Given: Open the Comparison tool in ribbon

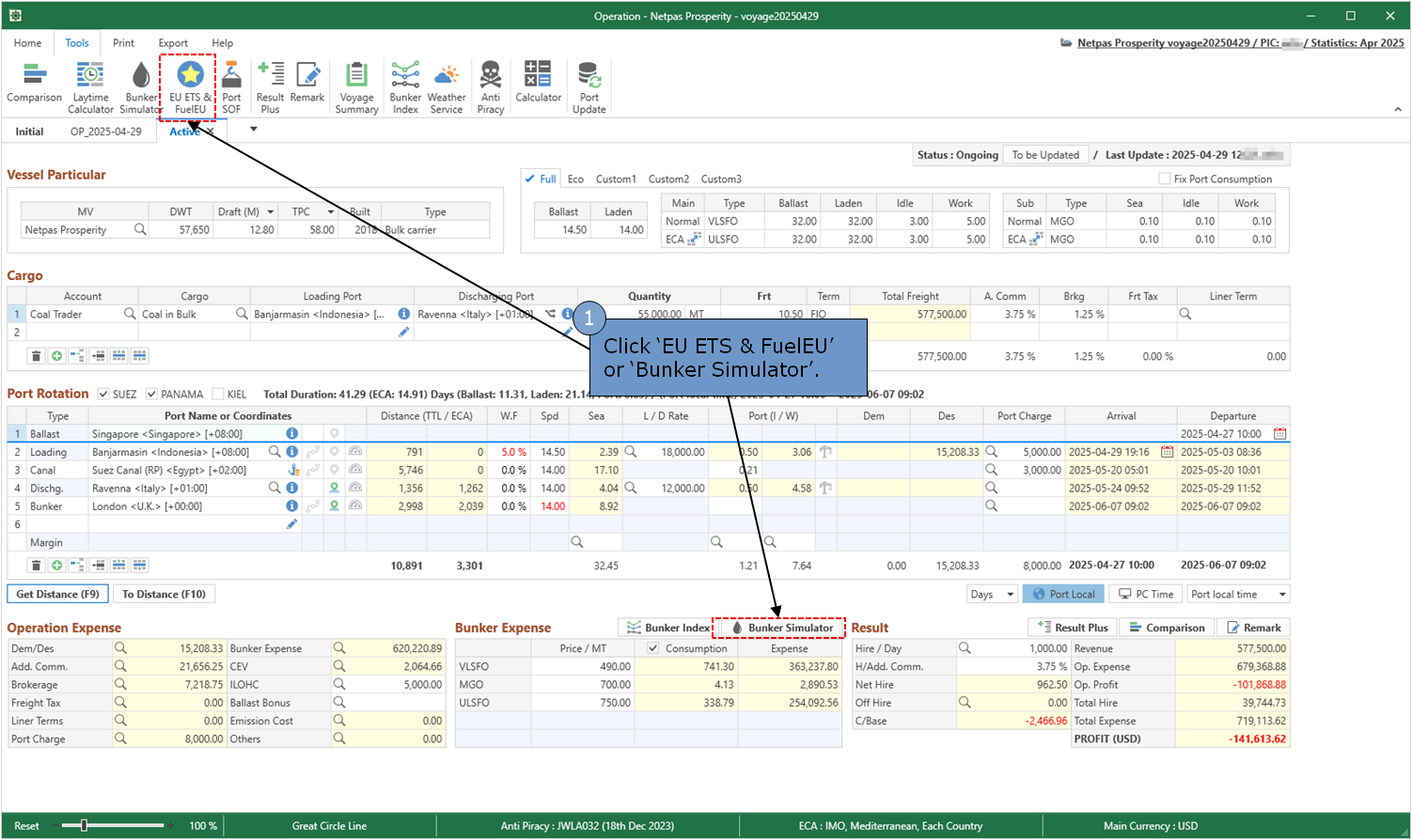Looking at the screenshot, I should (x=34, y=83).
